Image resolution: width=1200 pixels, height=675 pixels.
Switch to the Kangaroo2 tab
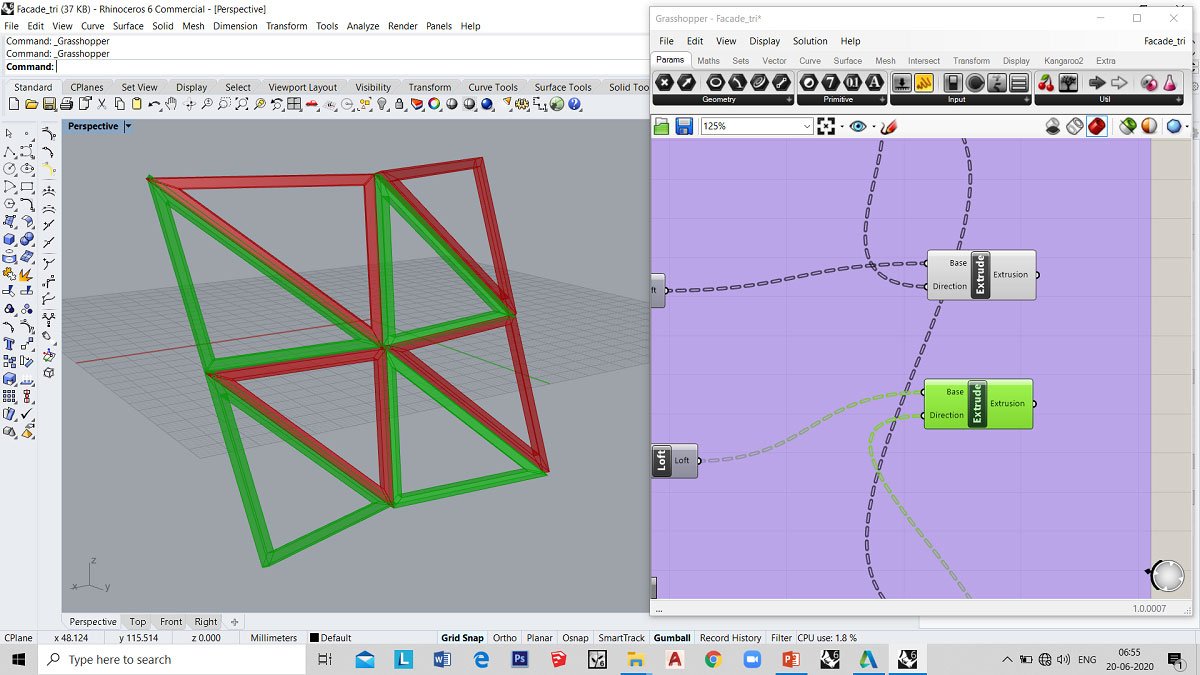pos(1063,61)
